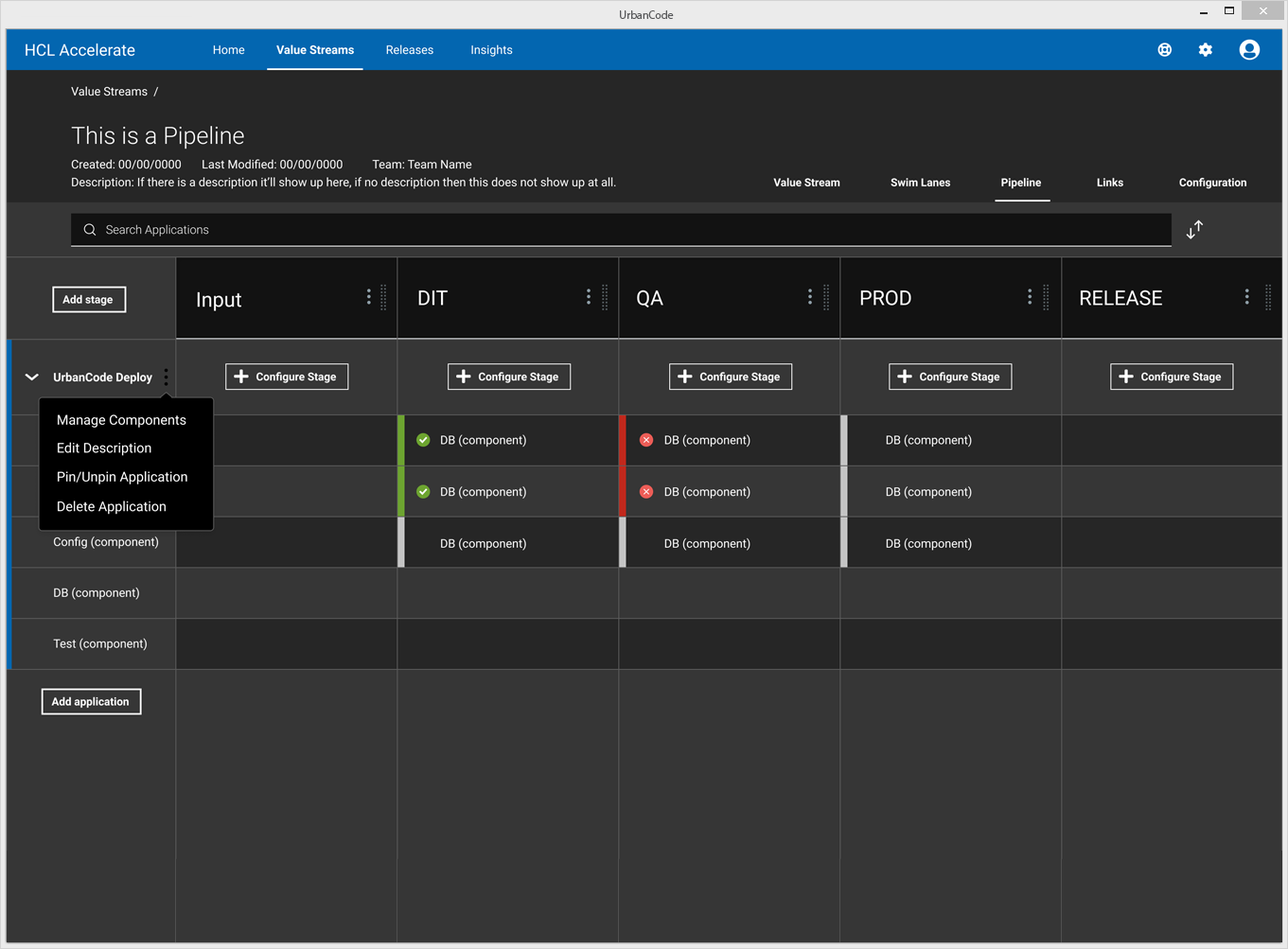
Task: Open UrbanCode Deploy kebab menu
Action: [167, 377]
